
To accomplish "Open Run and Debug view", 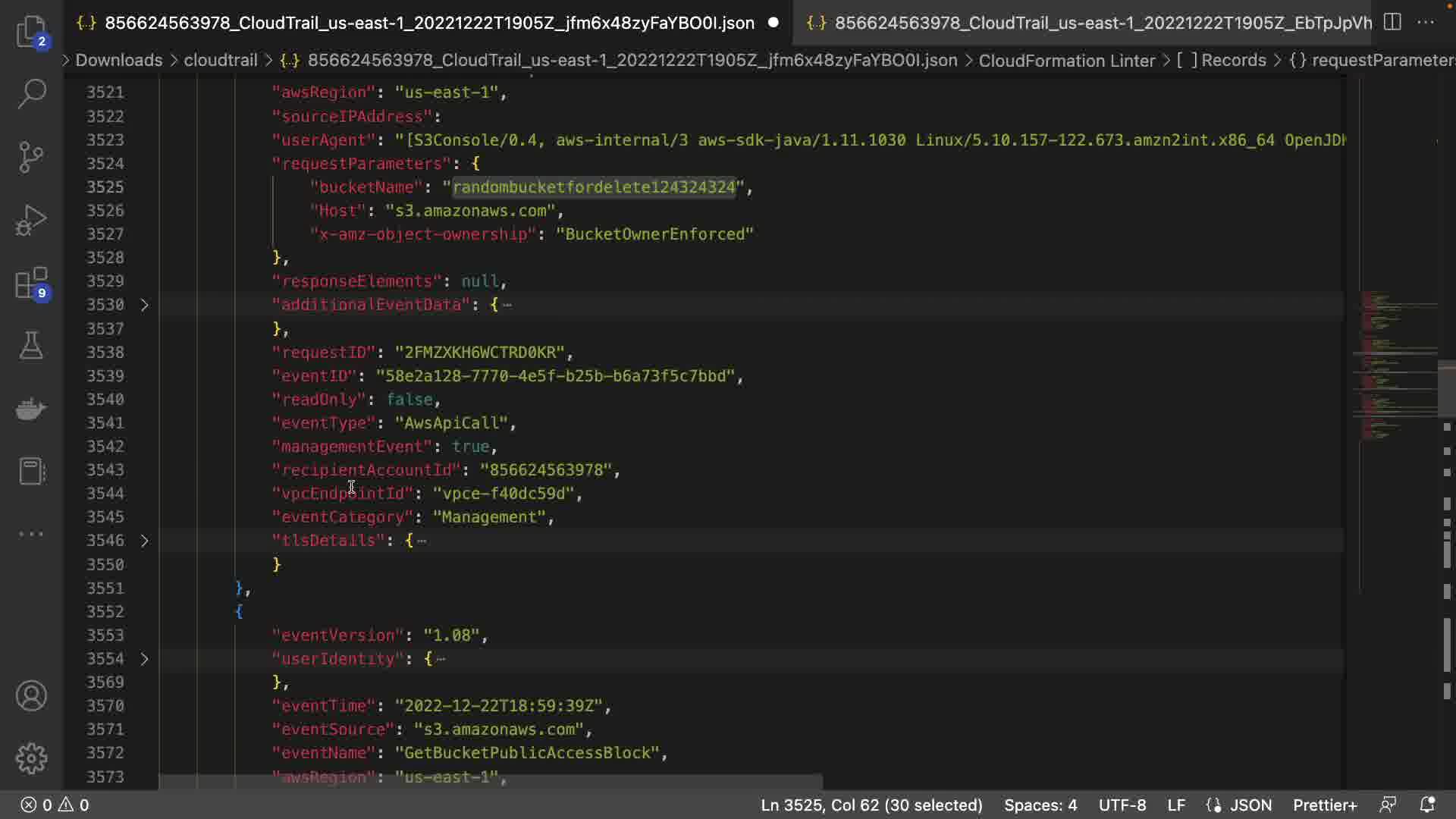I will click(32, 220).
